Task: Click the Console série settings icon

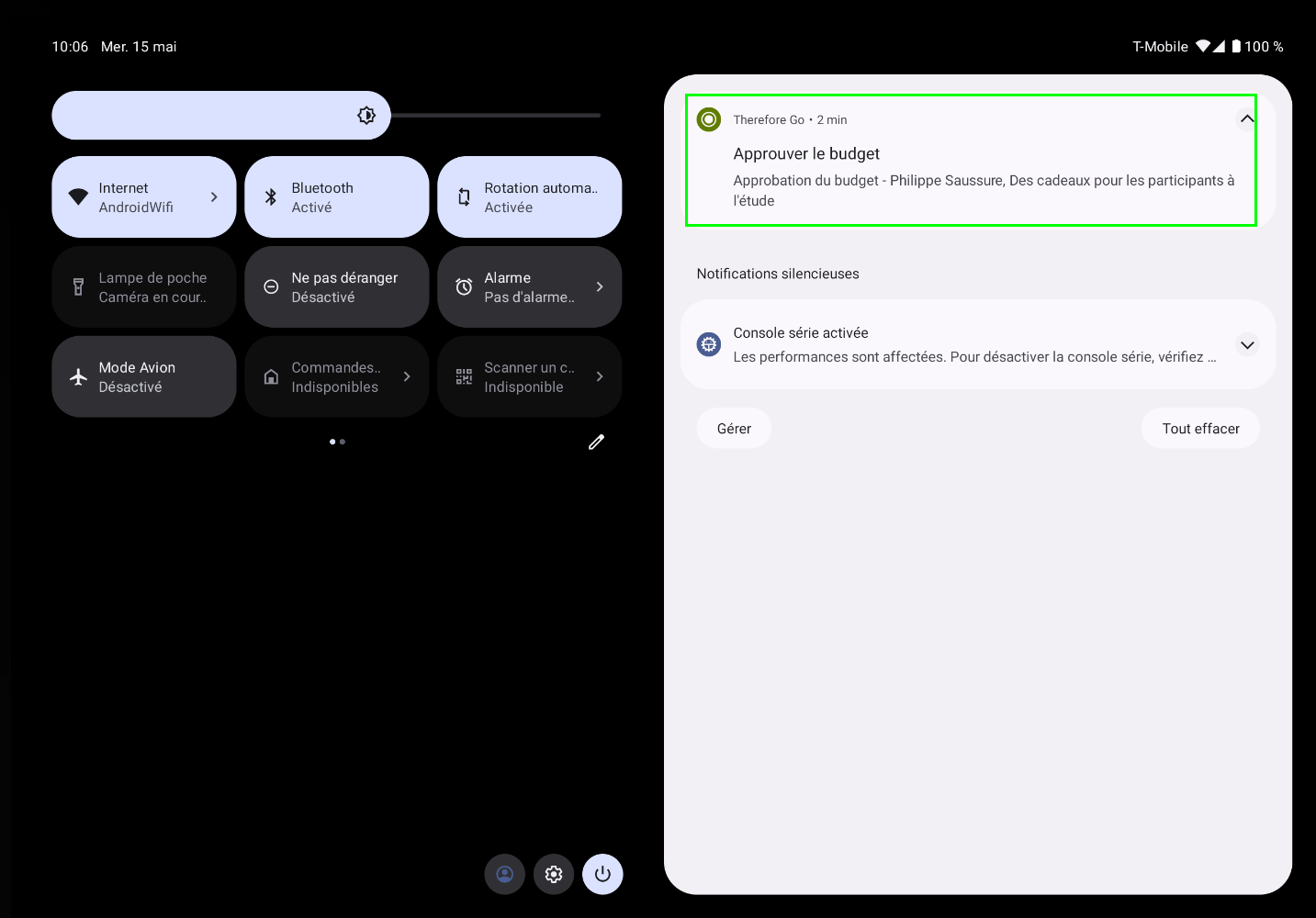Action: point(709,344)
